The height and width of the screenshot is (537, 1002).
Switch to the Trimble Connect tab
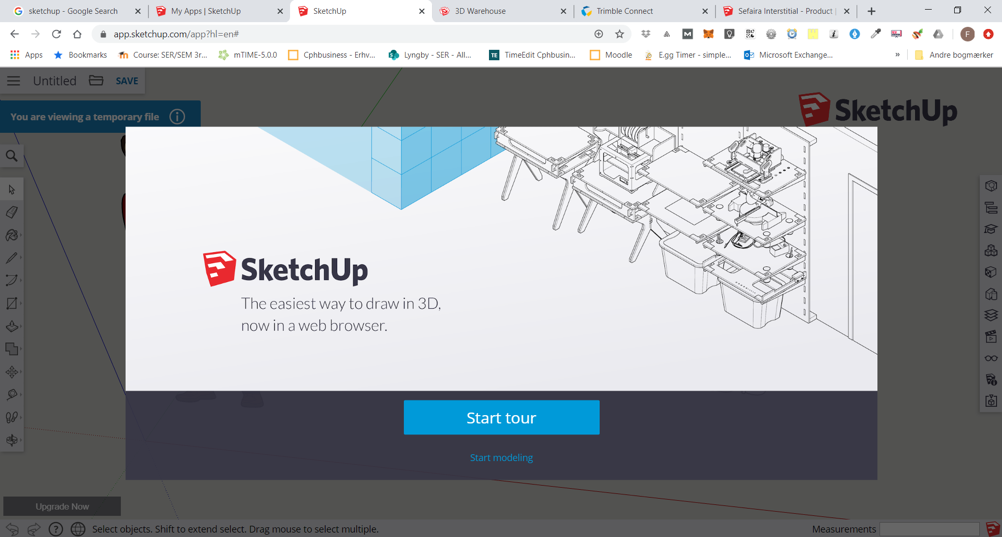pos(644,11)
